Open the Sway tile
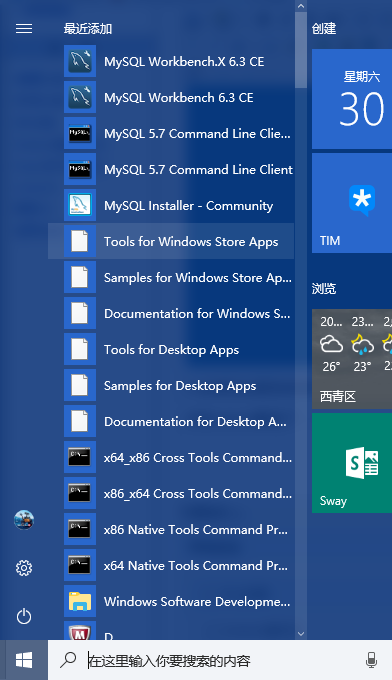 point(352,463)
